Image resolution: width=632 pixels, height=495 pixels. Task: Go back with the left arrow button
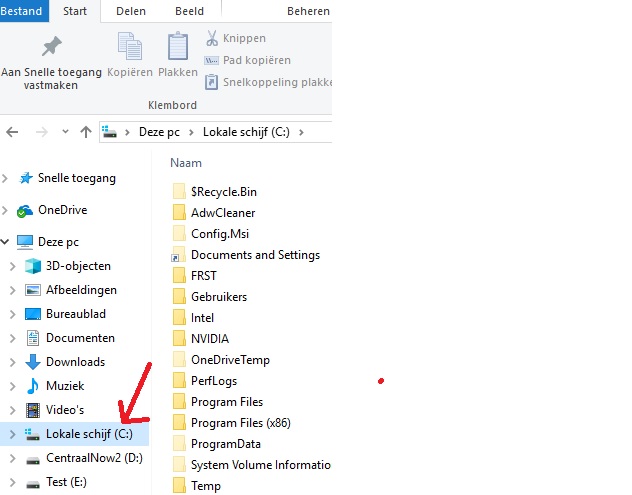click(x=12, y=132)
